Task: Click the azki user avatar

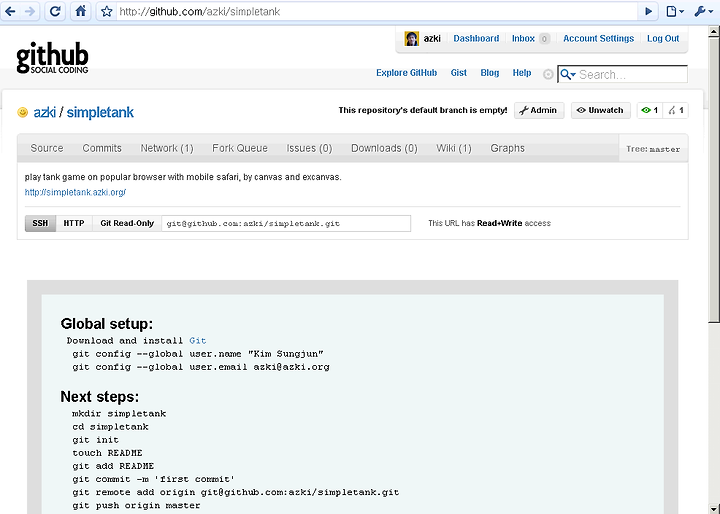Action: point(411,39)
